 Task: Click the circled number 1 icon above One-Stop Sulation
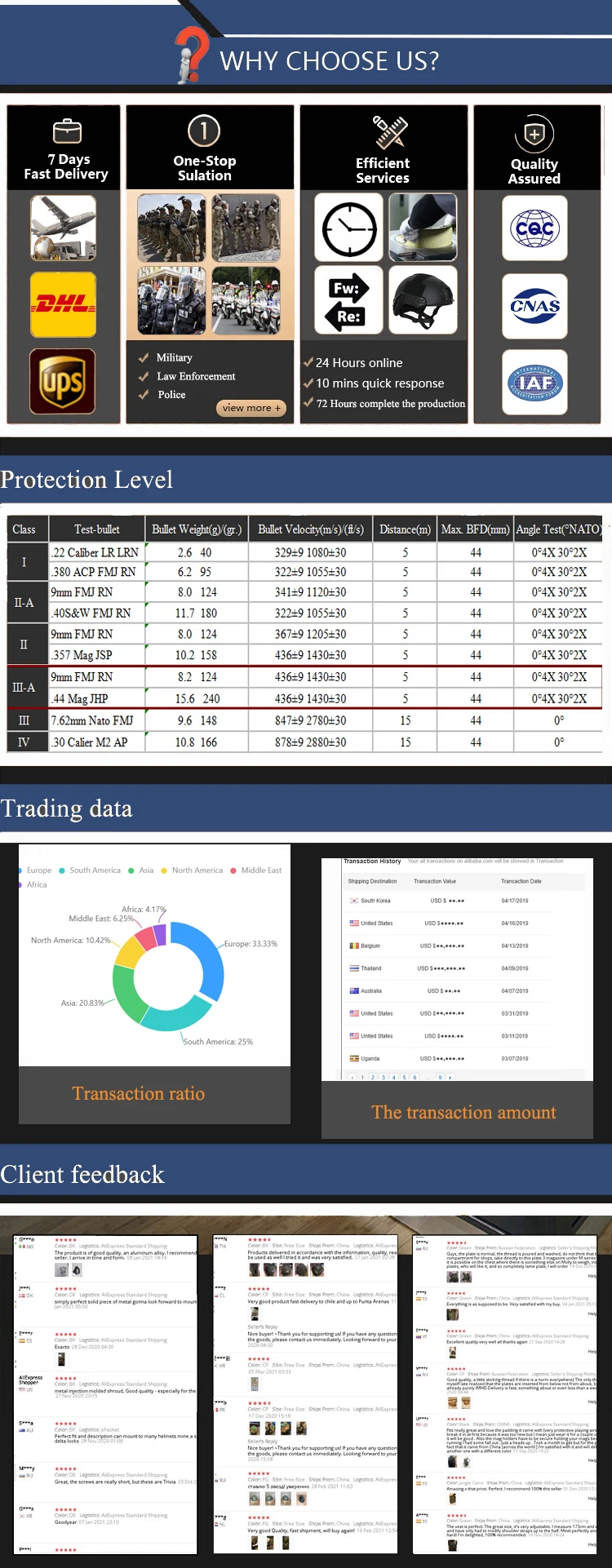[x=204, y=131]
